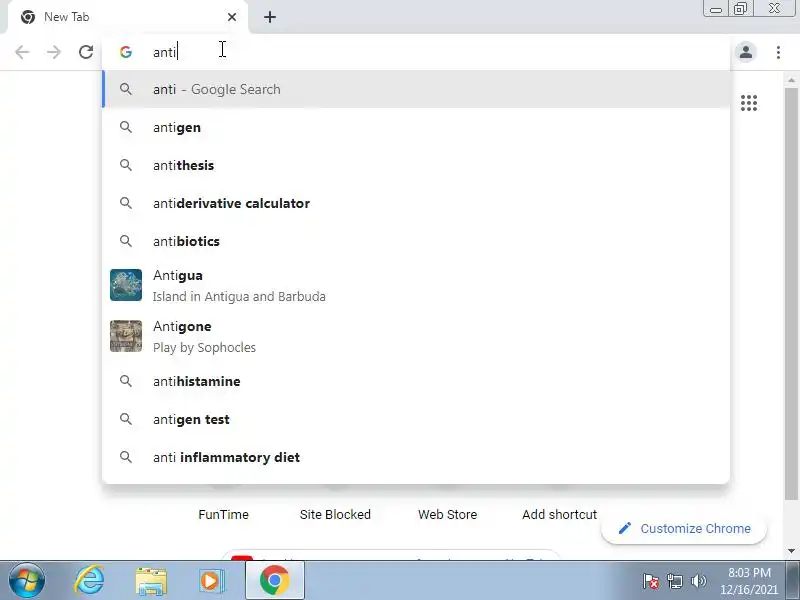Click the browser back arrow
This screenshot has height=600, width=800.
pyautogui.click(x=22, y=52)
